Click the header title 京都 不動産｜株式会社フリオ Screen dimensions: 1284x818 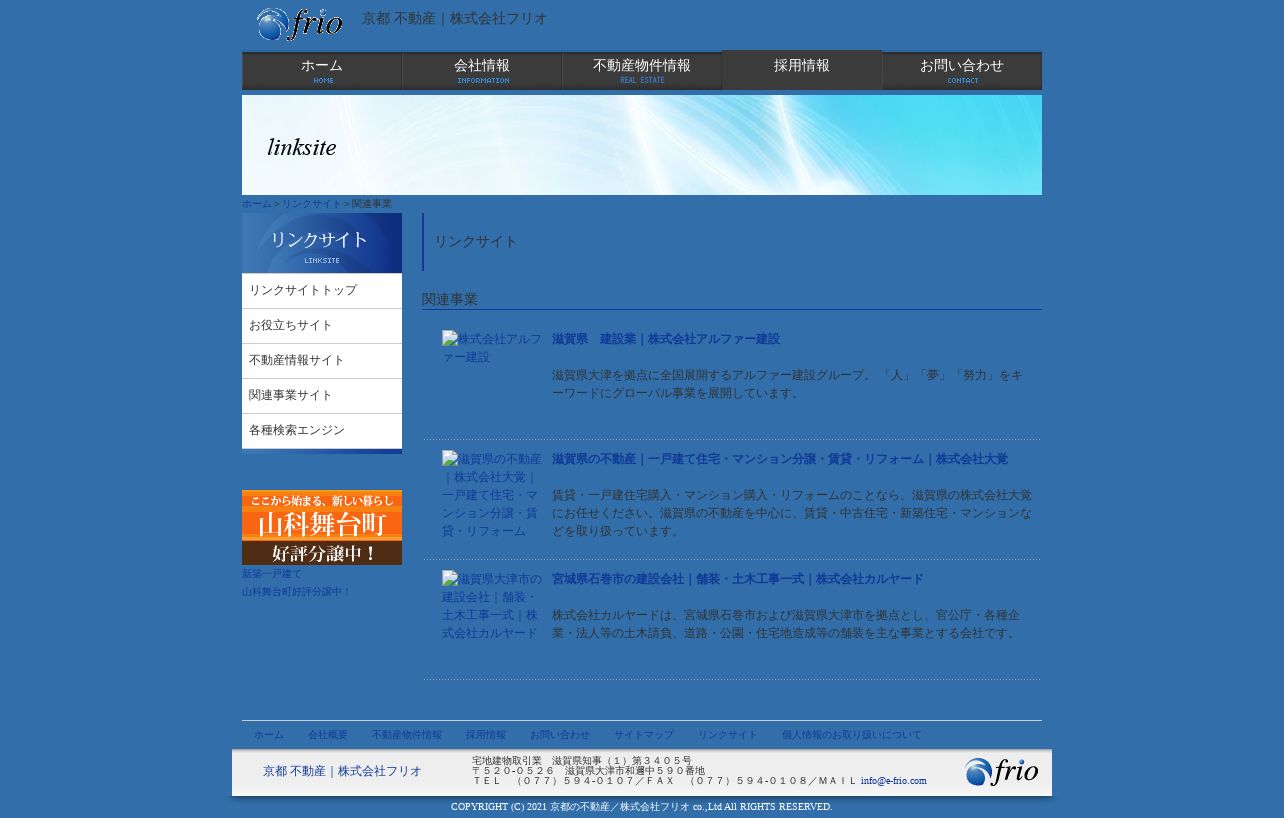455,19
